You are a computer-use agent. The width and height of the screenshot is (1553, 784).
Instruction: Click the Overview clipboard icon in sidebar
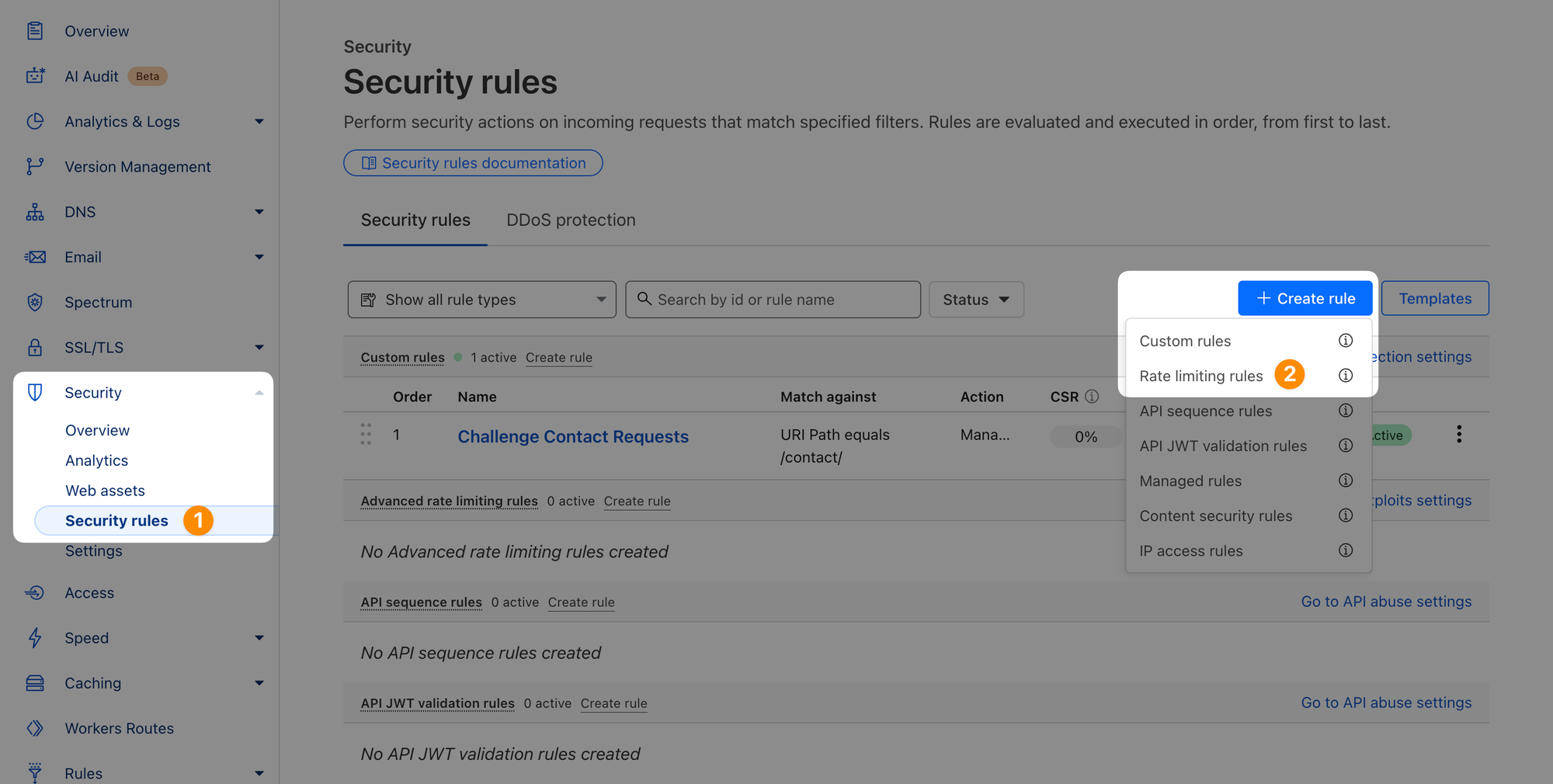coord(35,31)
